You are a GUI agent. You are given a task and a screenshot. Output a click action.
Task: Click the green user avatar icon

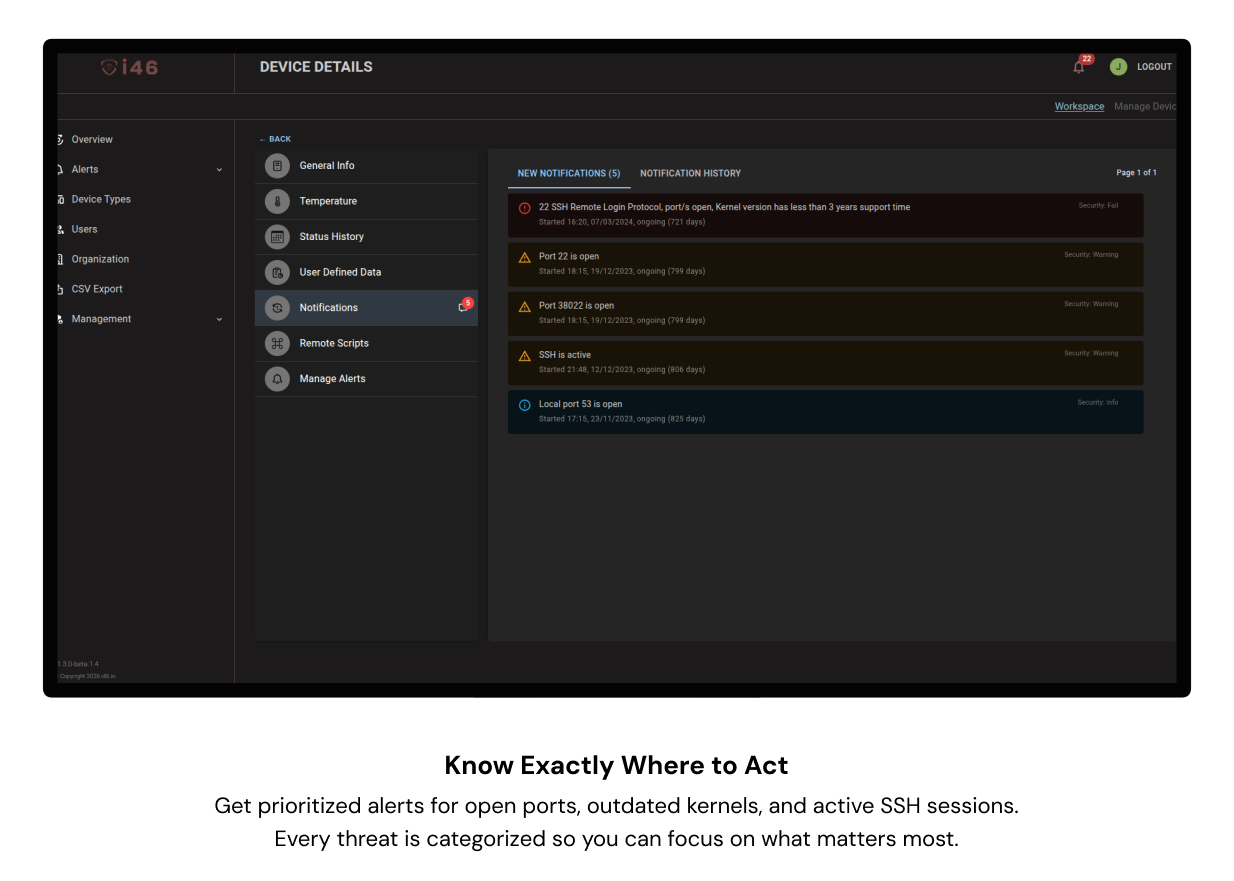pyautogui.click(x=1118, y=67)
